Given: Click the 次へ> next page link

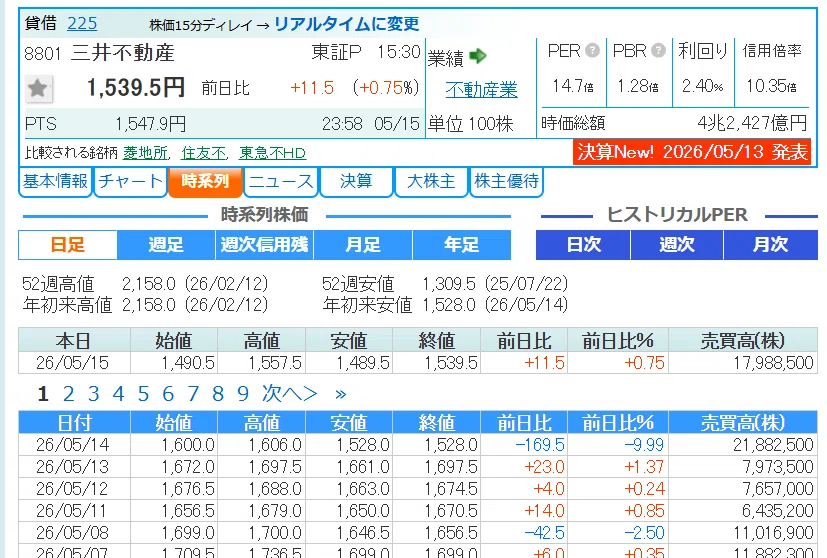Looking at the screenshot, I should pos(290,394).
